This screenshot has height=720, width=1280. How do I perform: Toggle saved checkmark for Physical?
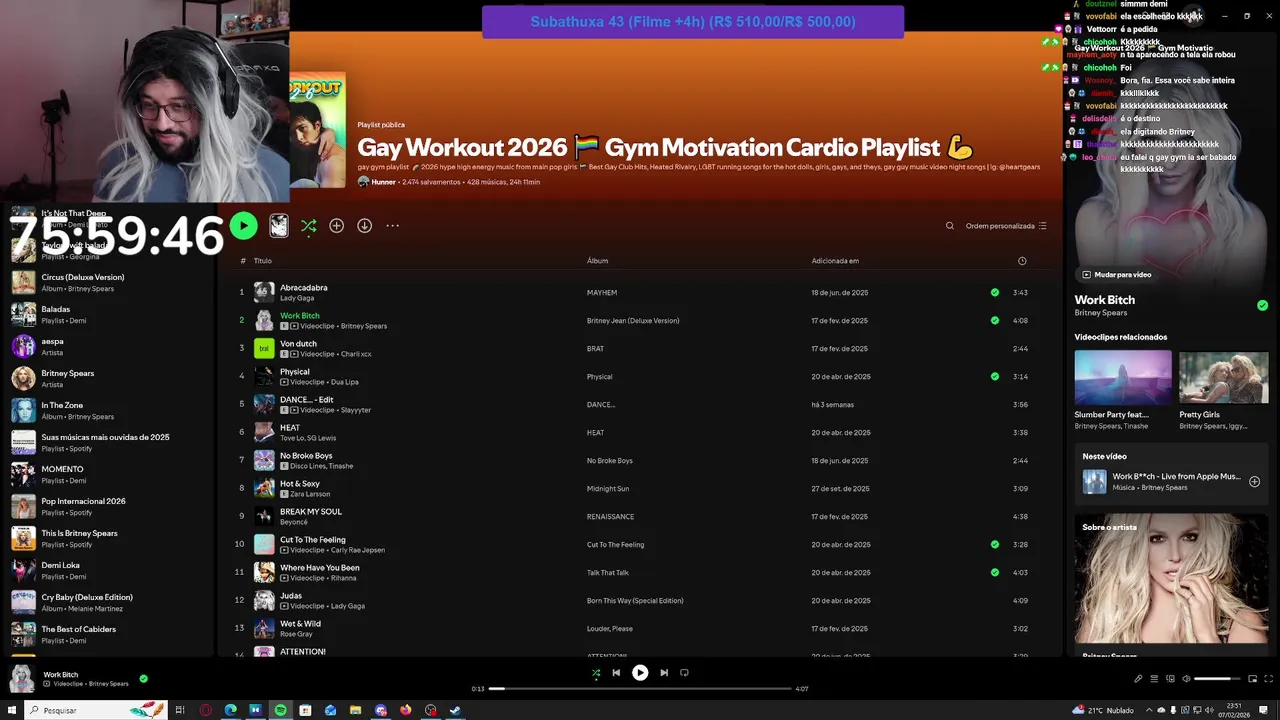(x=995, y=377)
